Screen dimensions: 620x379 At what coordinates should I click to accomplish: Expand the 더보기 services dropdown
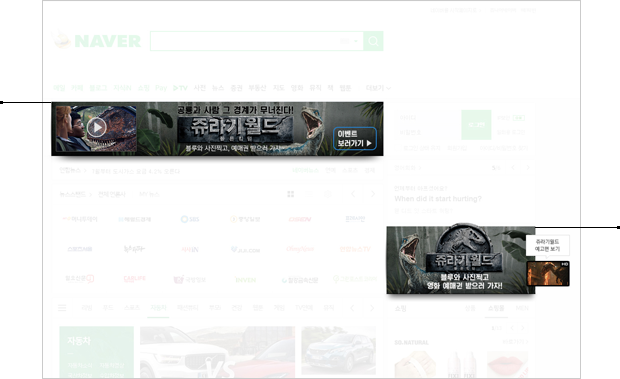pyautogui.click(x=378, y=88)
